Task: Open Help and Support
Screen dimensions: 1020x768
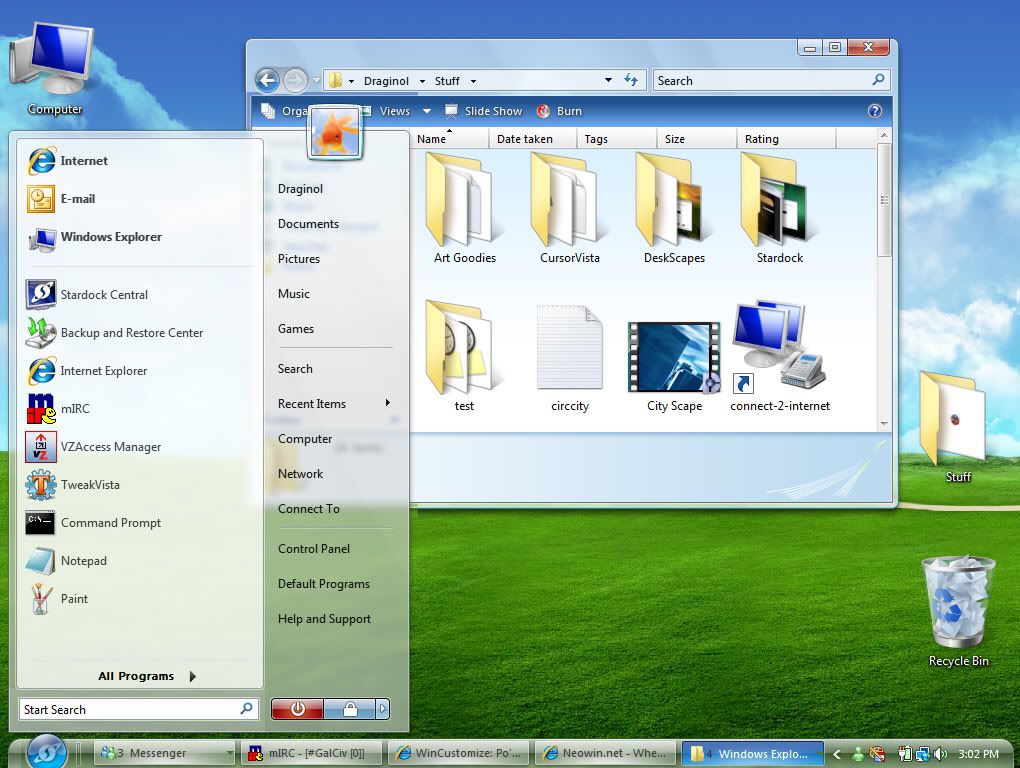Action: click(324, 619)
